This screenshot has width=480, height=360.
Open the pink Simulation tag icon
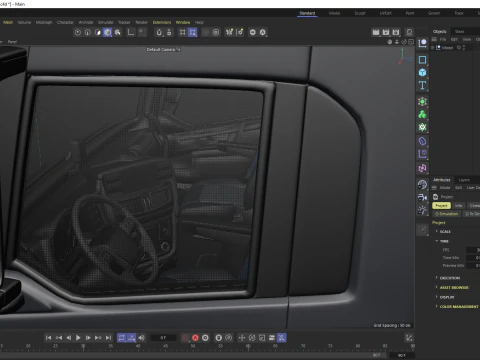[422, 168]
